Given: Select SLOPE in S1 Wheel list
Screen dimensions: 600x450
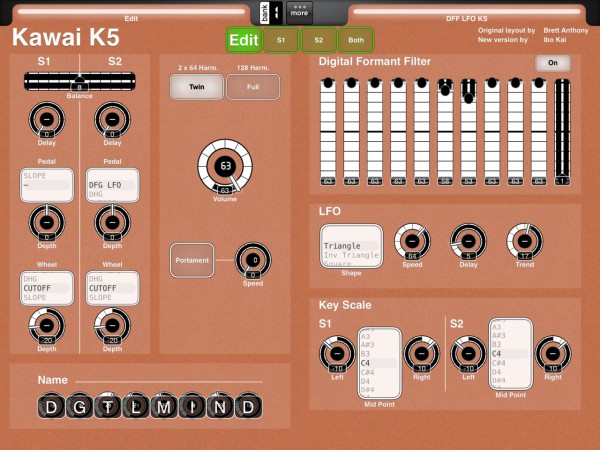Looking at the screenshot, I should (x=35, y=297).
